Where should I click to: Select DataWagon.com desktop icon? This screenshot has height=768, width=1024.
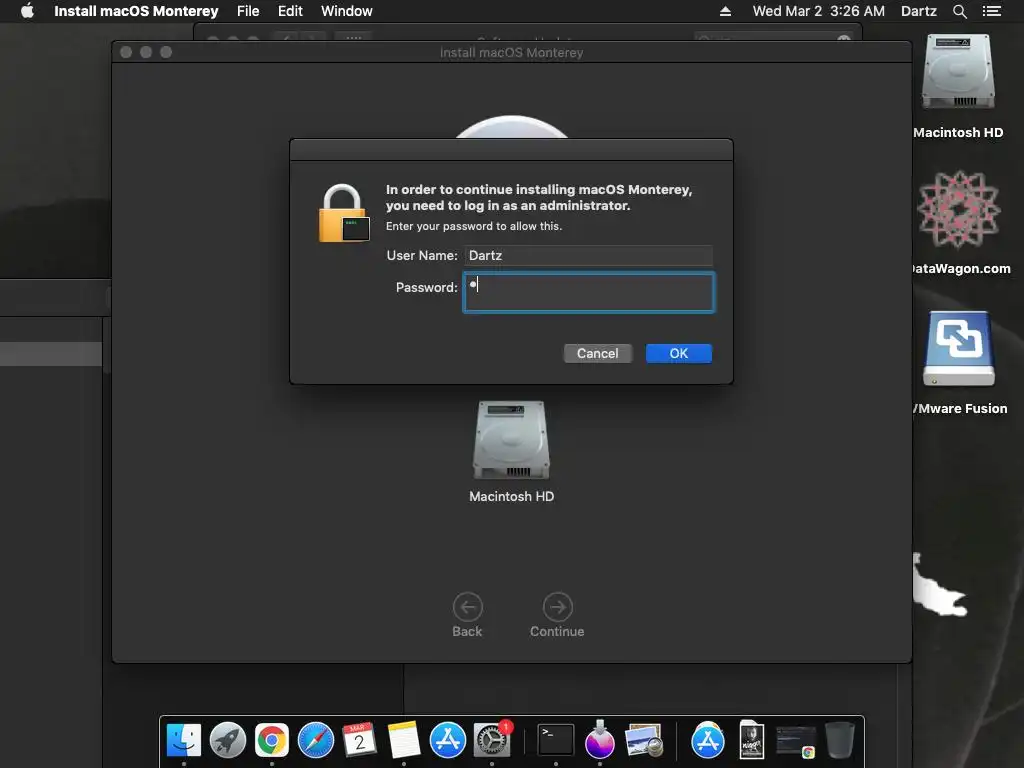coord(958,209)
